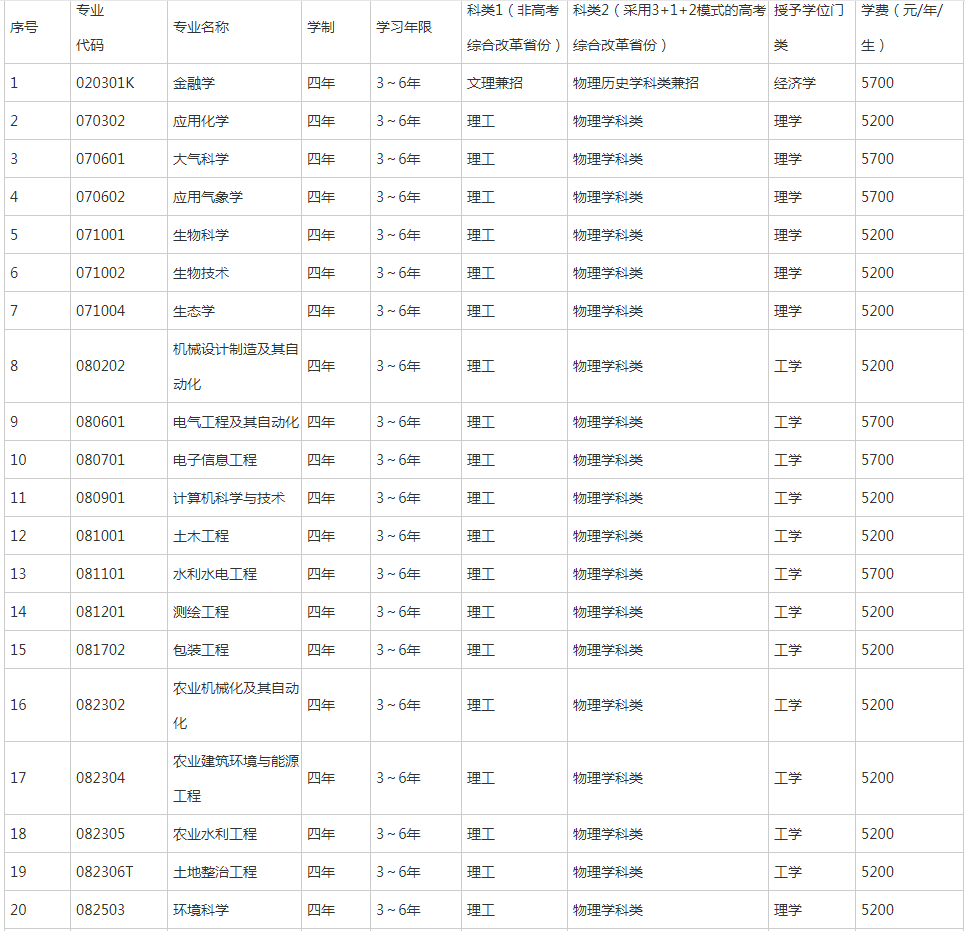Select the 生物技术 major name
965x931 pixels.
pyautogui.click(x=201, y=273)
